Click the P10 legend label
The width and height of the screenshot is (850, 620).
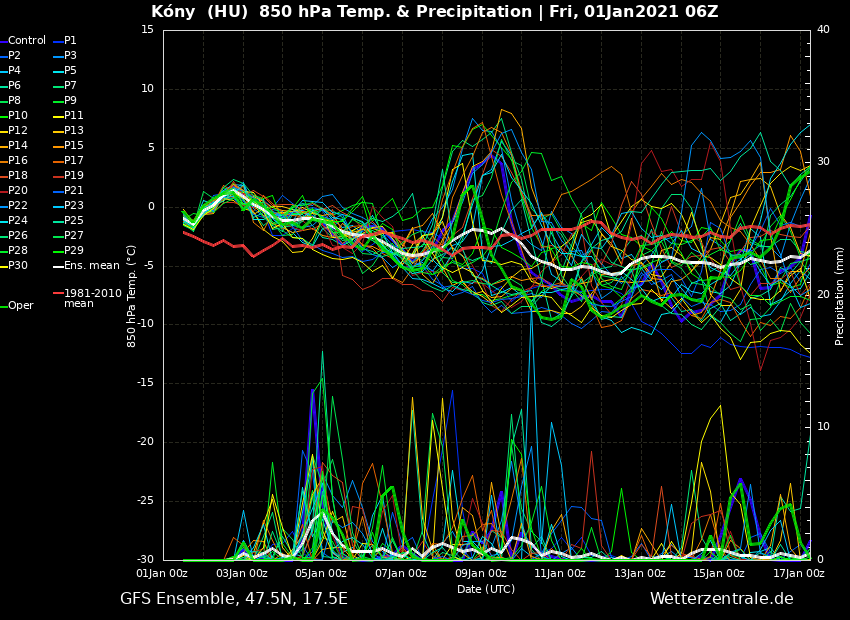[18, 116]
